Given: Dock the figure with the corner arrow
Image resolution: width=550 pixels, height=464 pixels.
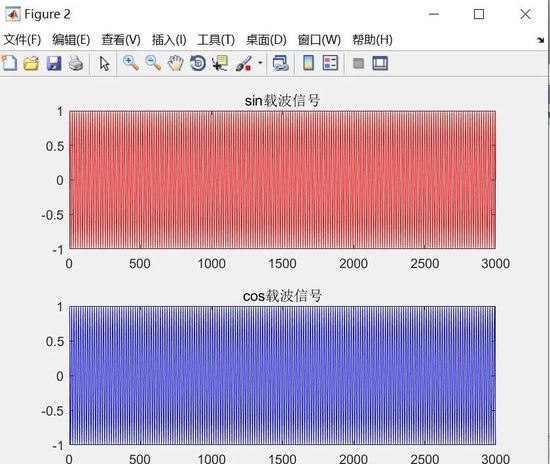Looking at the screenshot, I should coord(540,40).
